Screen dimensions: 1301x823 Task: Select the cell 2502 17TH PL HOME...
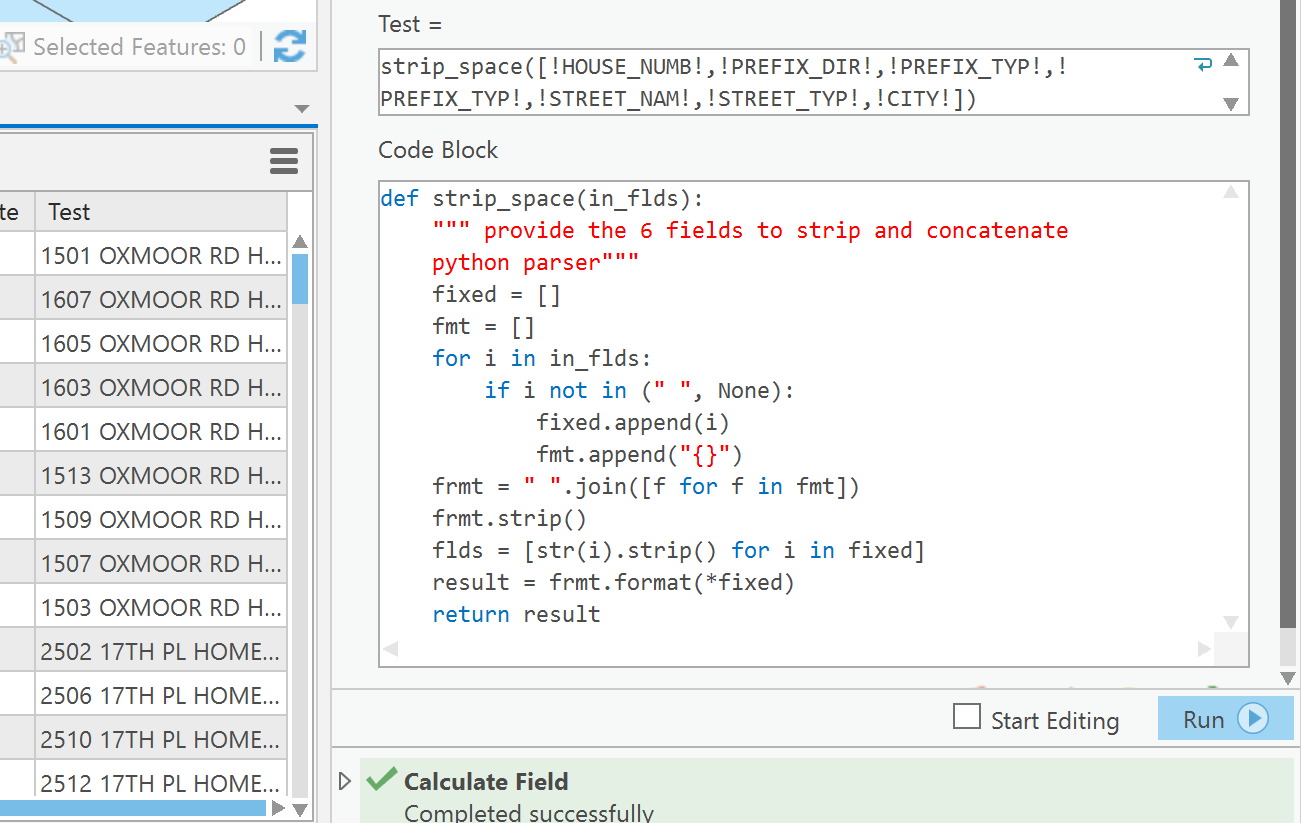161,652
